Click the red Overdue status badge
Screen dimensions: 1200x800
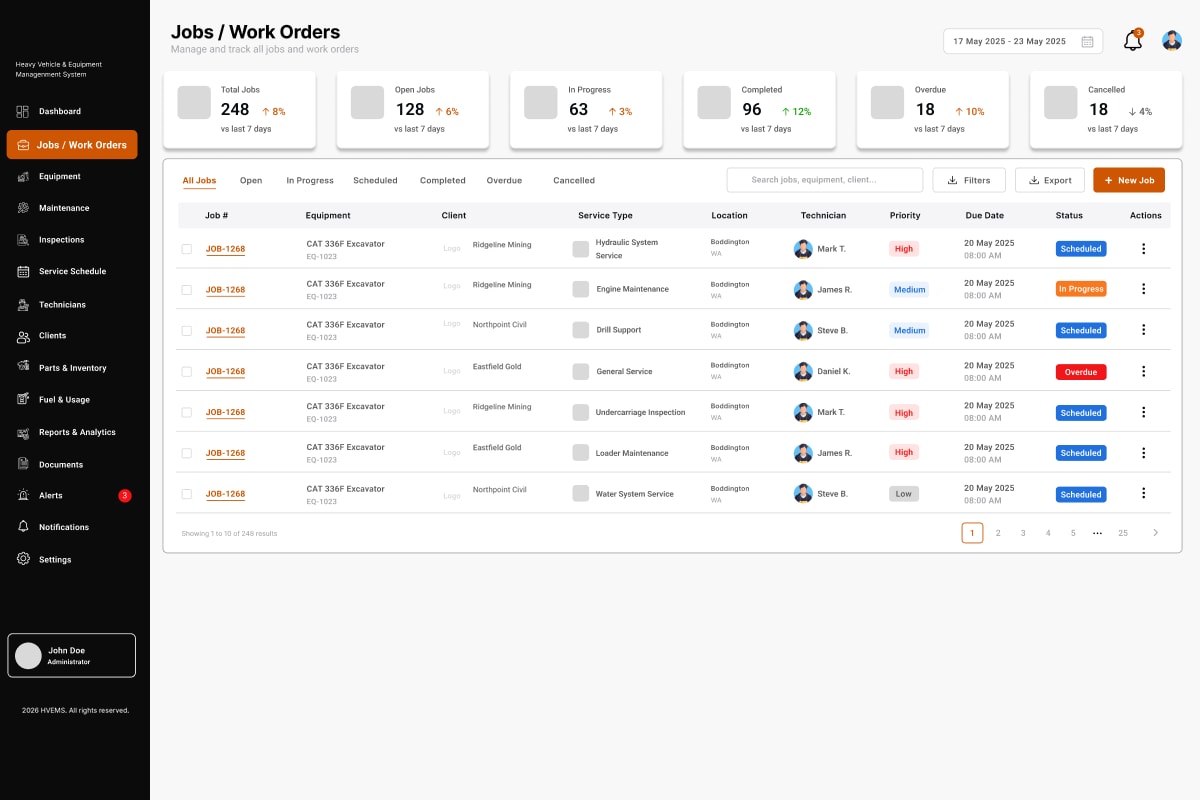[1081, 372]
